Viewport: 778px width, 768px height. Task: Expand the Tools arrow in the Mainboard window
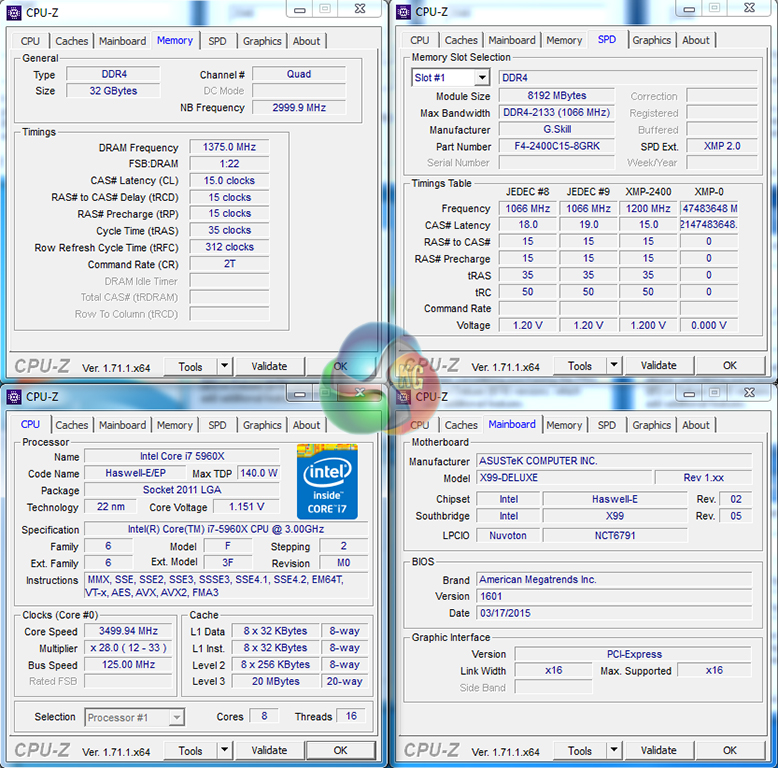pos(614,750)
